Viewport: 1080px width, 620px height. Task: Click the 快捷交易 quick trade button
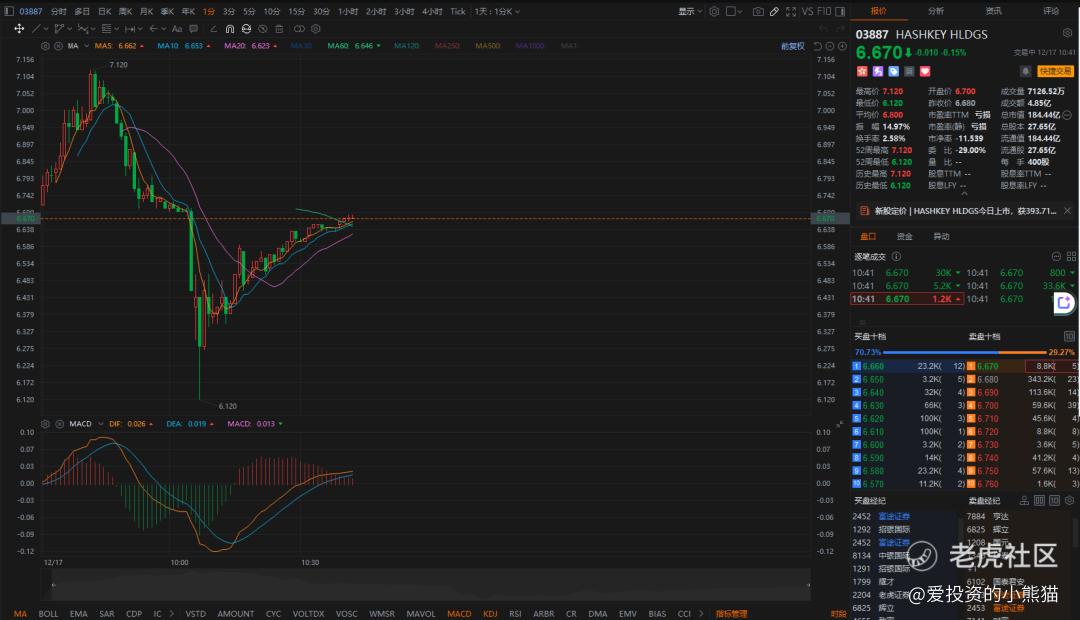tap(1055, 71)
